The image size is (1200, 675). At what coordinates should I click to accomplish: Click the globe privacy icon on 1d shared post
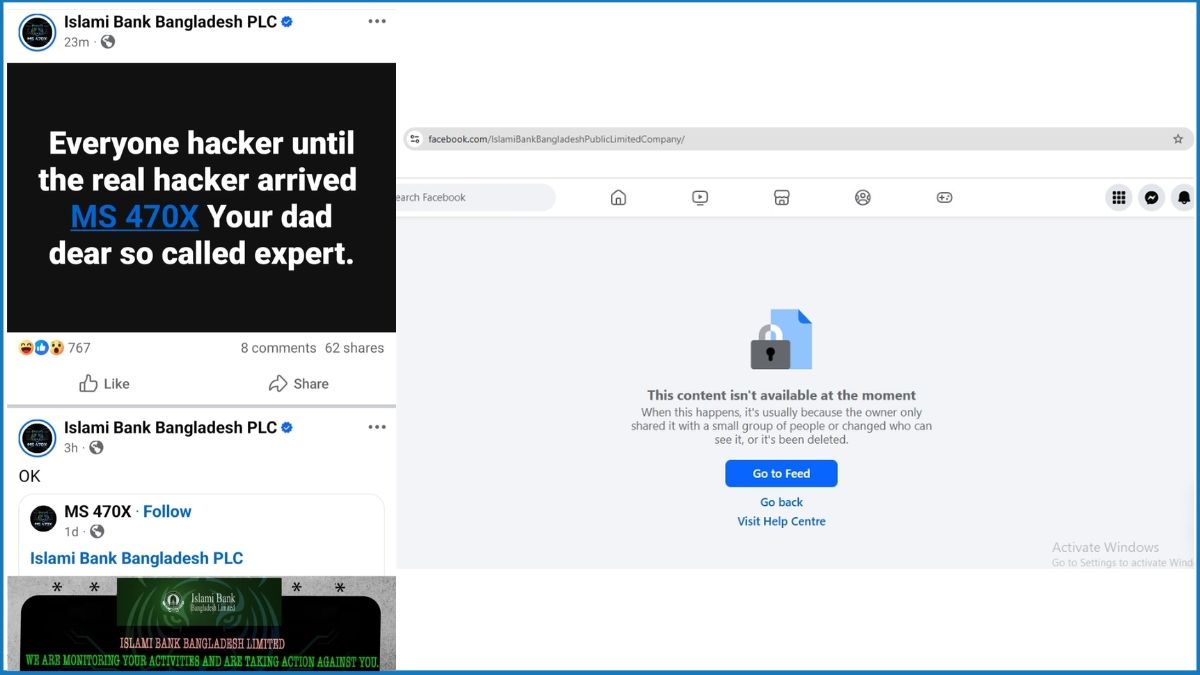(x=97, y=532)
